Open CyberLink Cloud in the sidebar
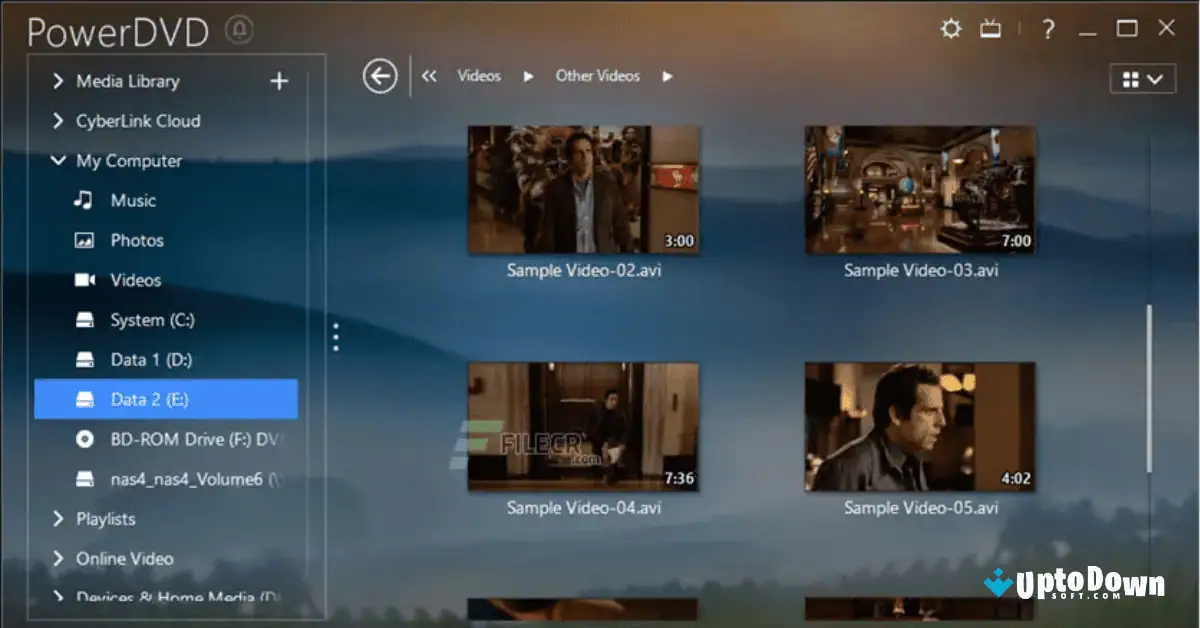This screenshot has width=1200, height=628. [x=138, y=120]
